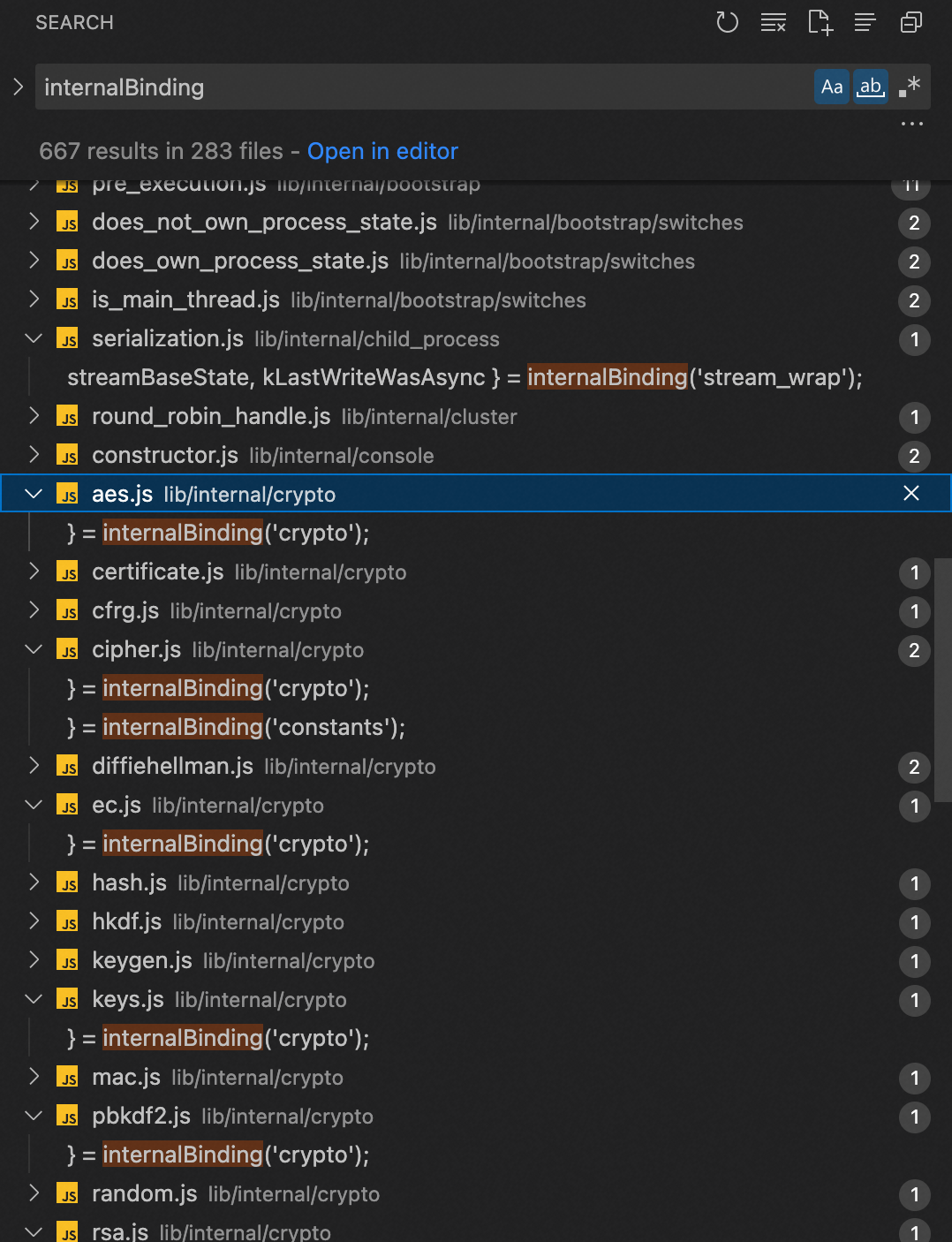Expand constructor.js results
The height and width of the screenshot is (1242, 952).
tap(34, 455)
